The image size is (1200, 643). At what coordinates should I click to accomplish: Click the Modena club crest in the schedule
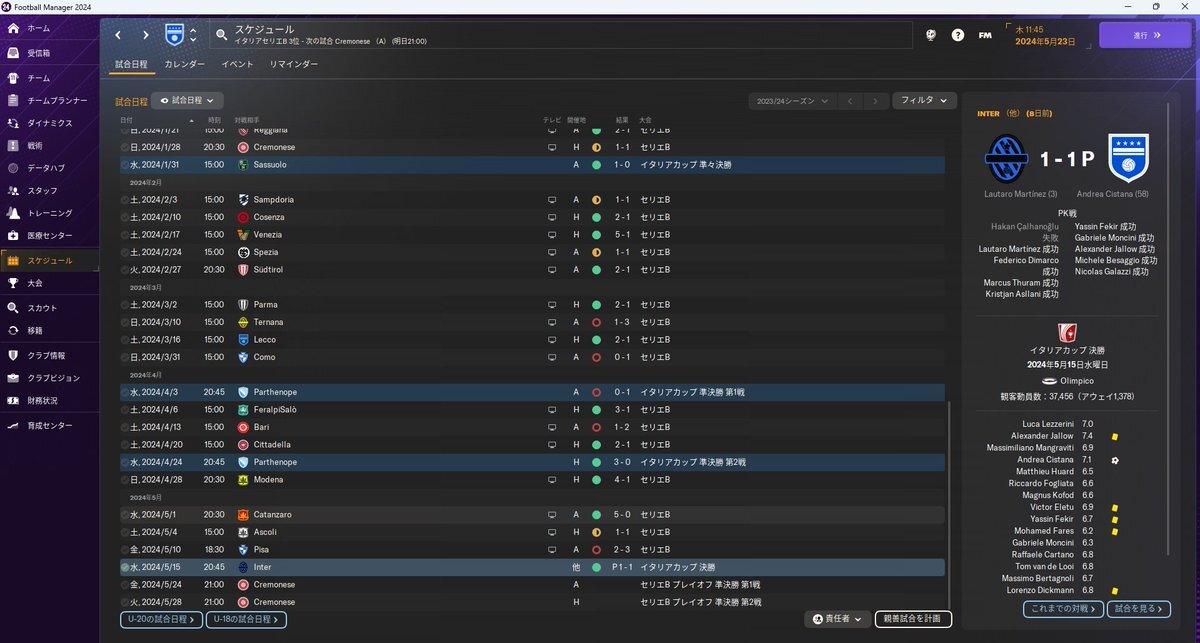(243, 480)
